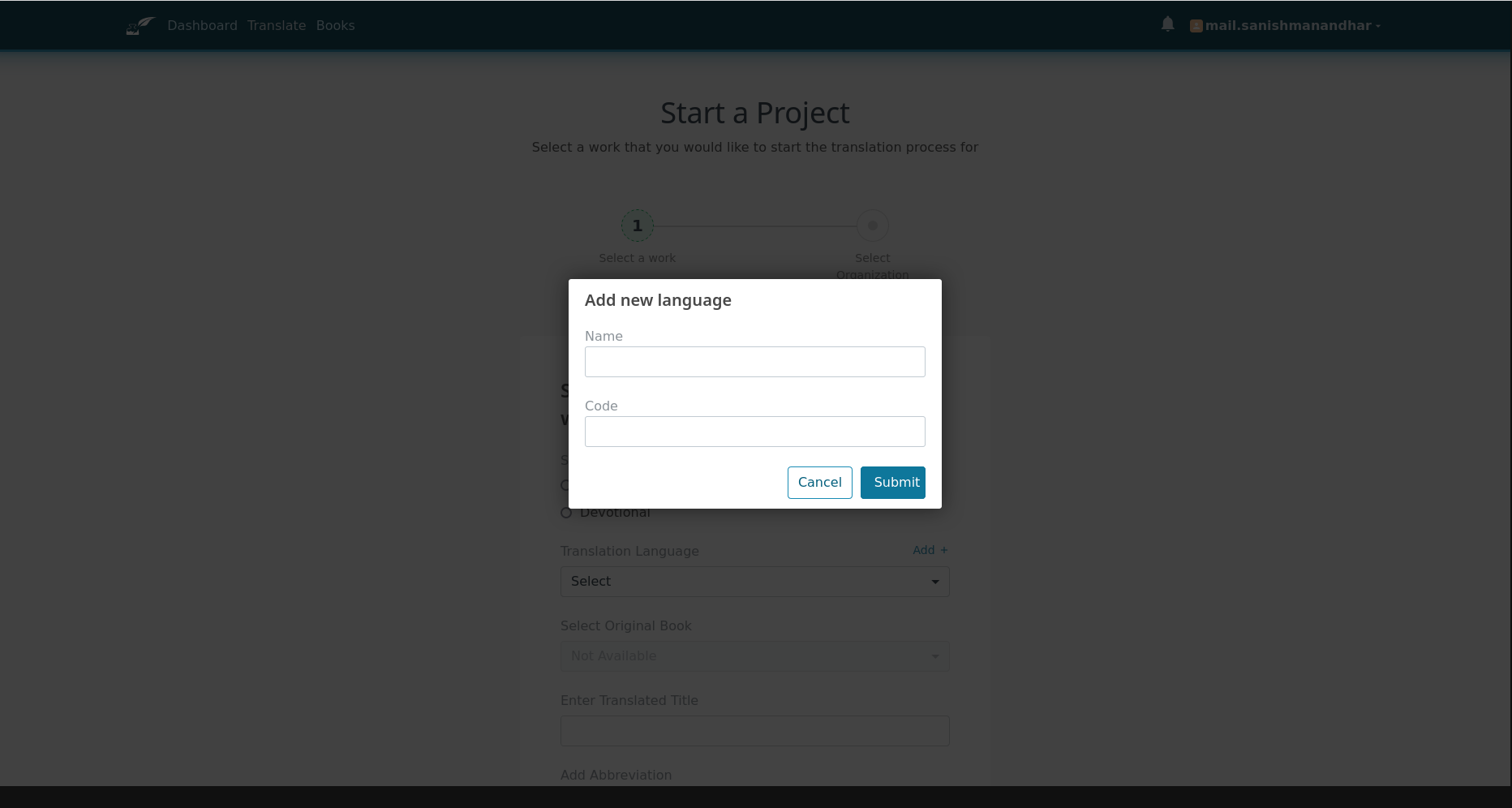Click the feather logo icon in navbar

click(x=140, y=26)
